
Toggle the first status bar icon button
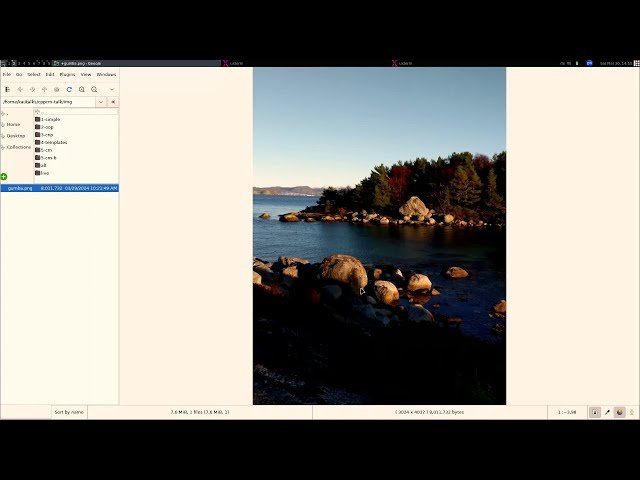coord(595,412)
